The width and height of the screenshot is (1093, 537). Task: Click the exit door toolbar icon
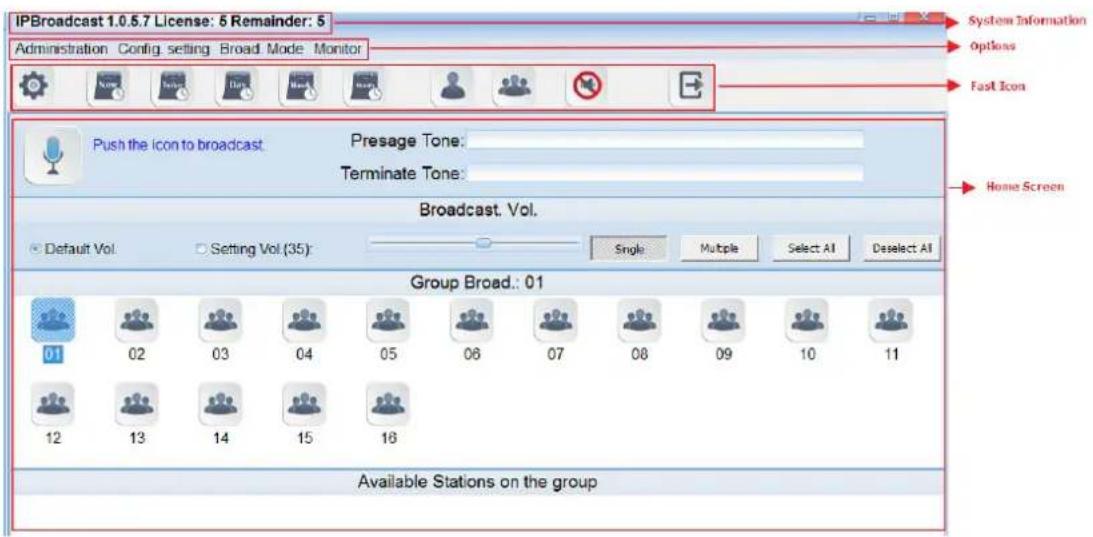coord(691,87)
